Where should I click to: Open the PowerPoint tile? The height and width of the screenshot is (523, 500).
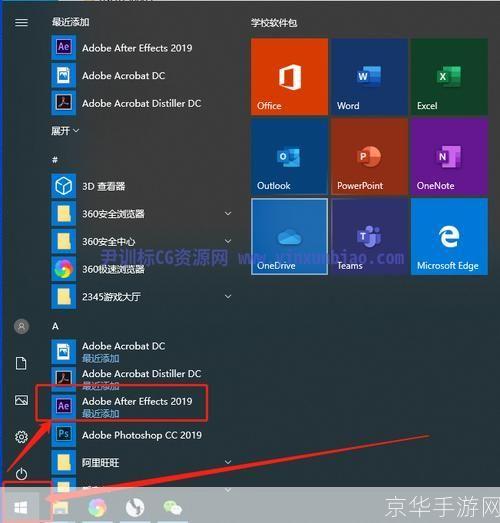369,156
